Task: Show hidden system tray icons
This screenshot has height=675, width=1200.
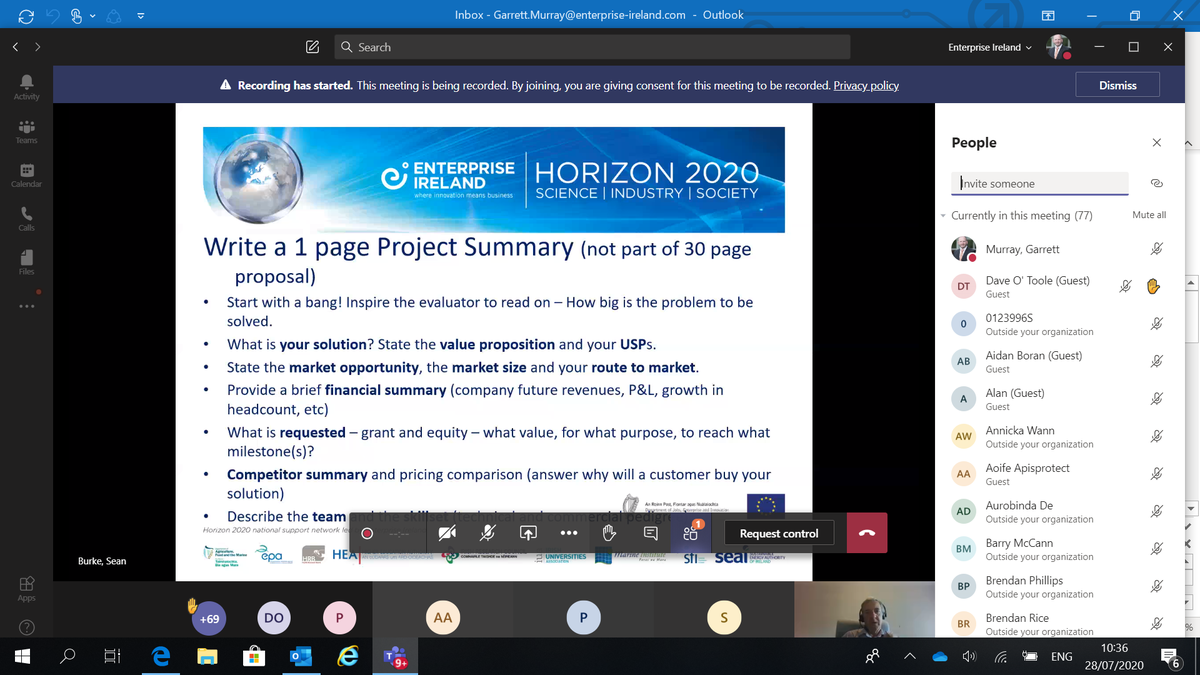Action: coord(910,657)
